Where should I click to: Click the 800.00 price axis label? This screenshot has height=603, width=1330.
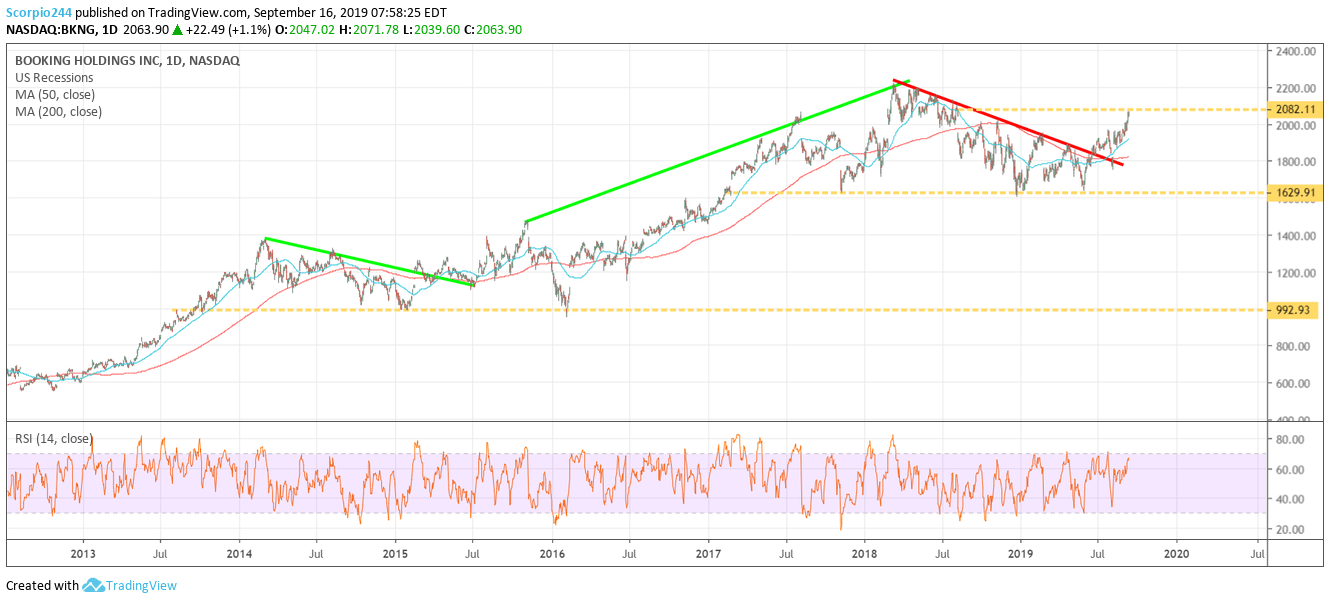click(x=1294, y=347)
